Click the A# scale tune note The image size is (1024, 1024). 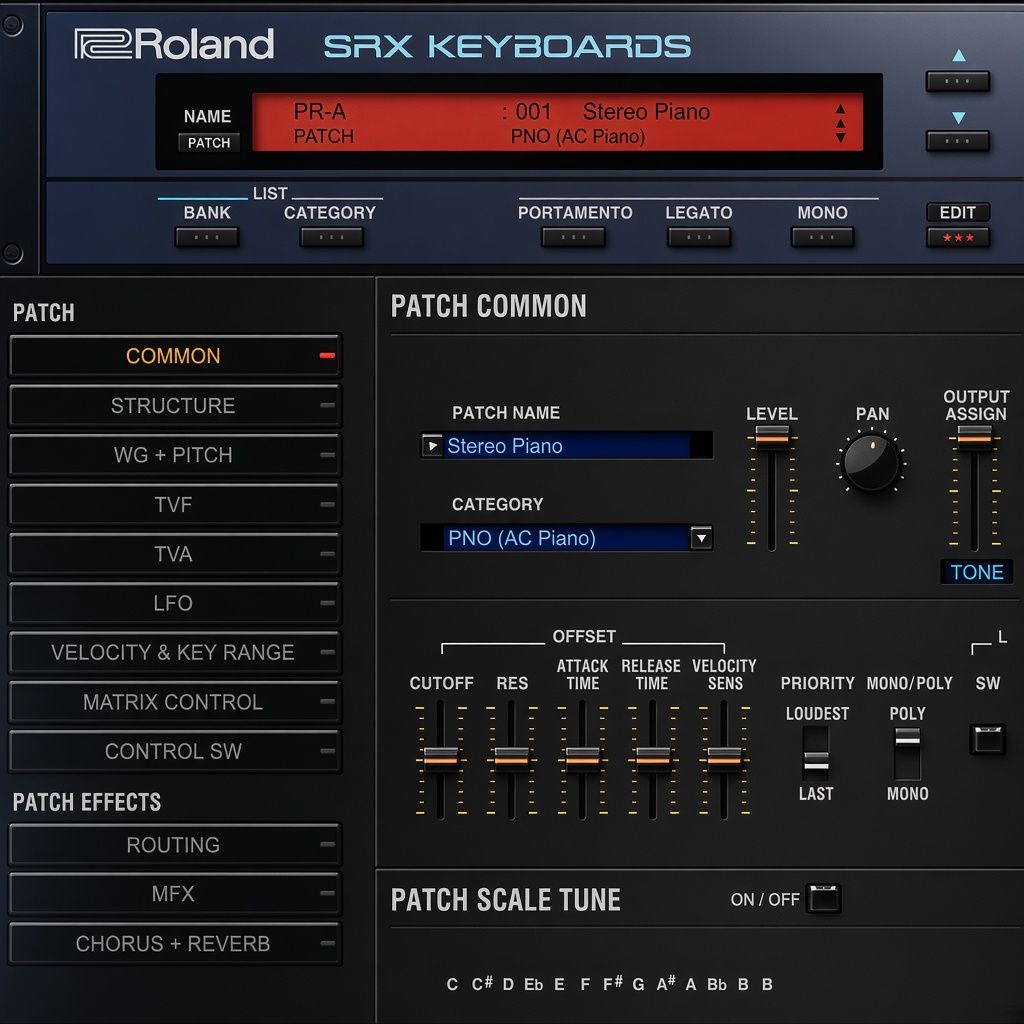coord(665,984)
